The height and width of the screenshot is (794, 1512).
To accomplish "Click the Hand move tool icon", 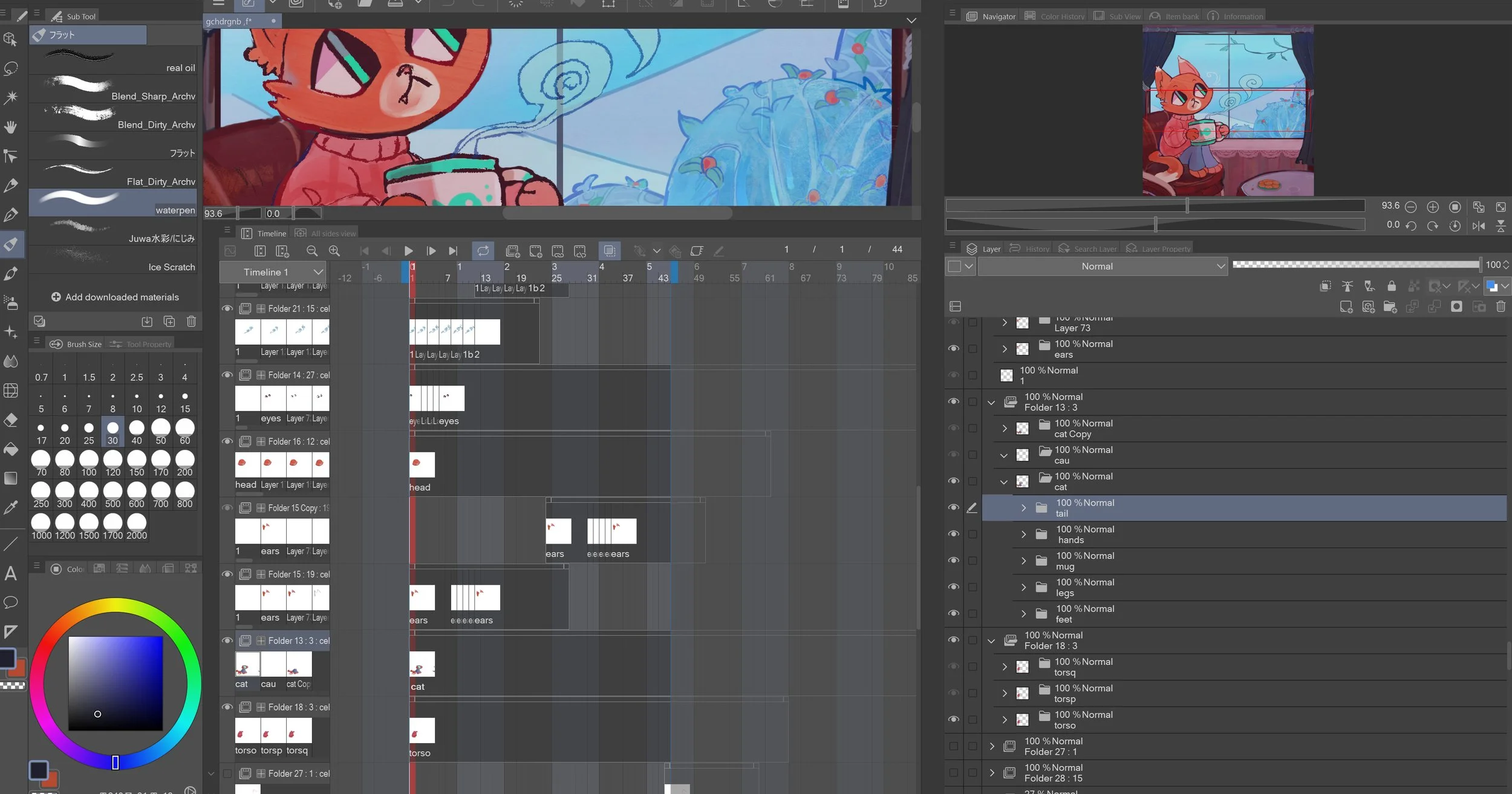I will 10,127.
